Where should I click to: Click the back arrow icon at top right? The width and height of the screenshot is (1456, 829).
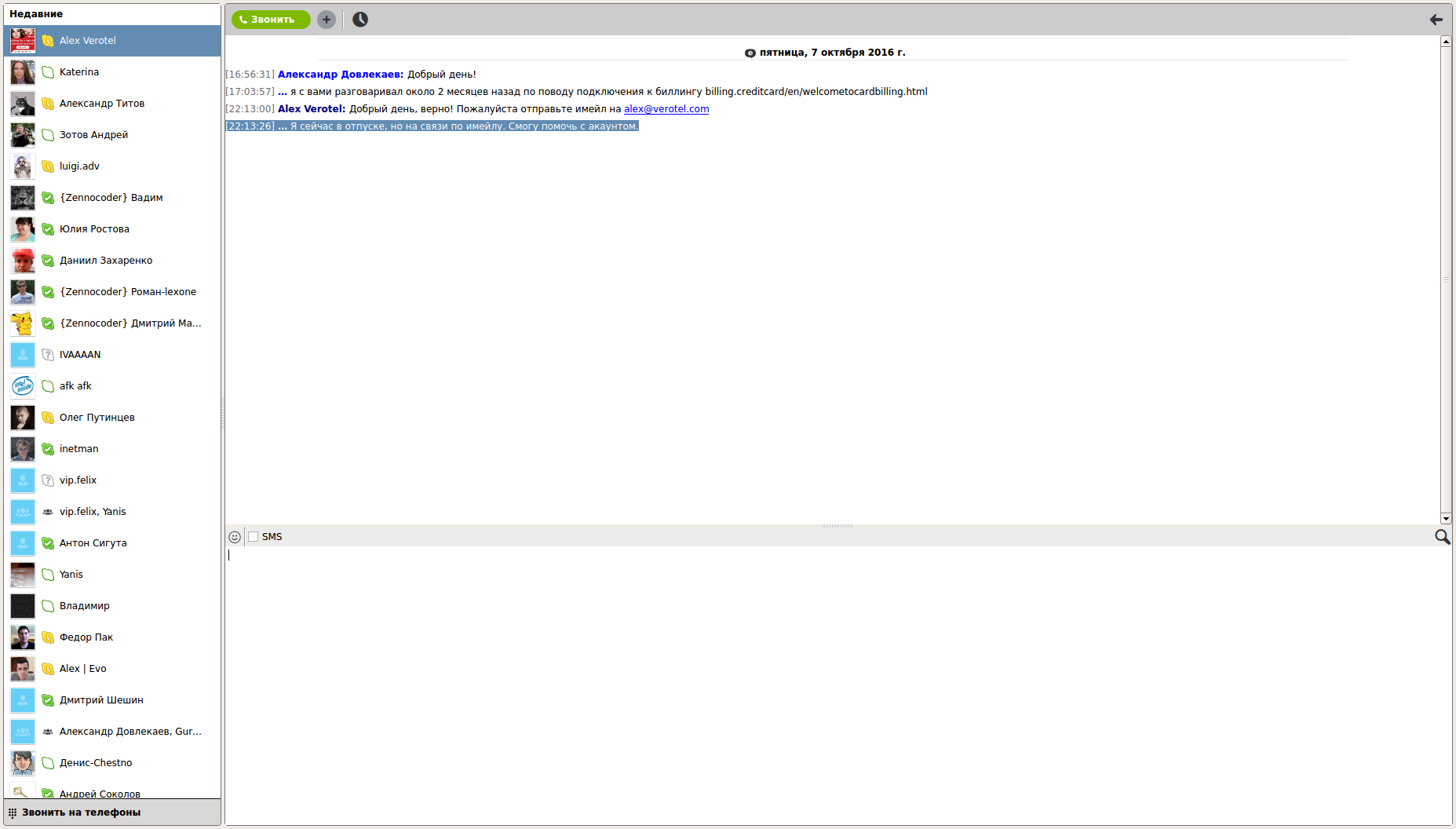click(x=1436, y=20)
